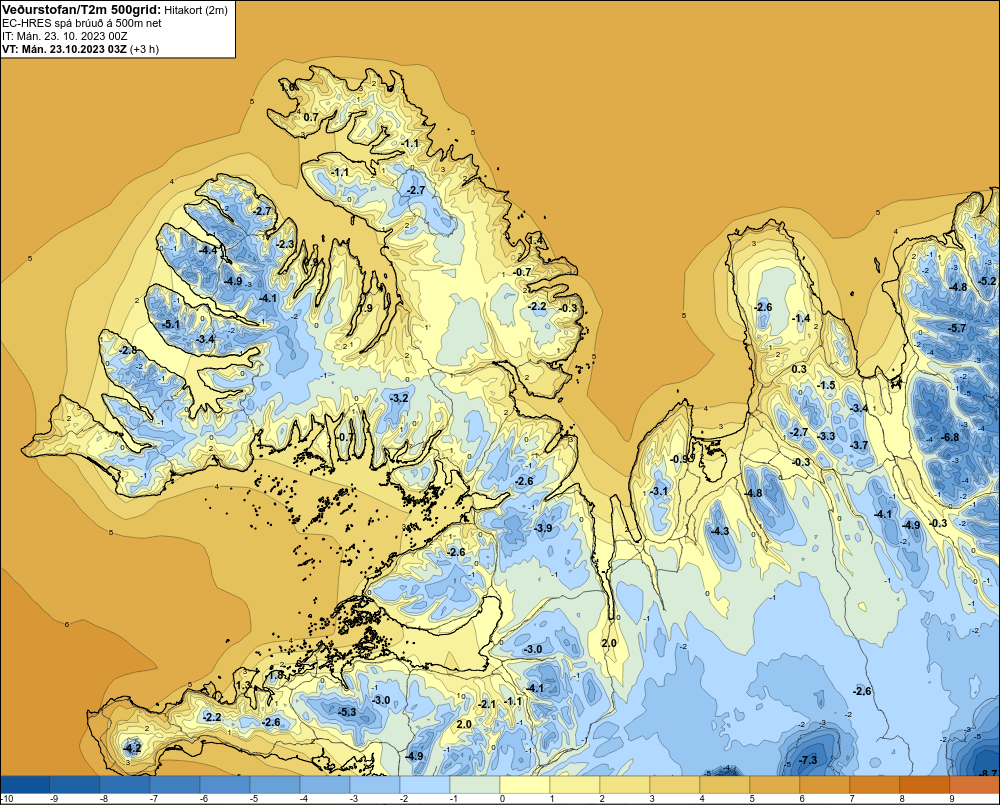The width and height of the screenshot is (1000, 805).
Task: Click the 0.7 temperature value near the north tip
Action: tap(311, 117)
